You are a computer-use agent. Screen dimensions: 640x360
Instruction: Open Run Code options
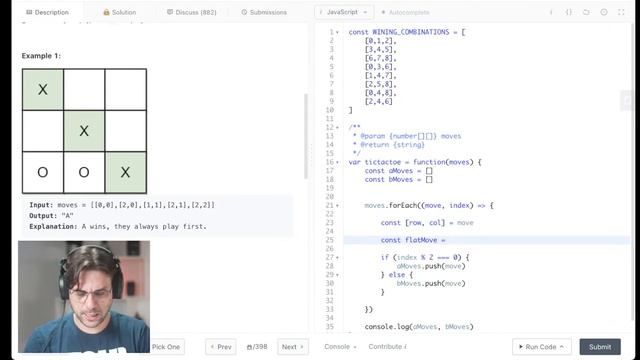point(542,347)
